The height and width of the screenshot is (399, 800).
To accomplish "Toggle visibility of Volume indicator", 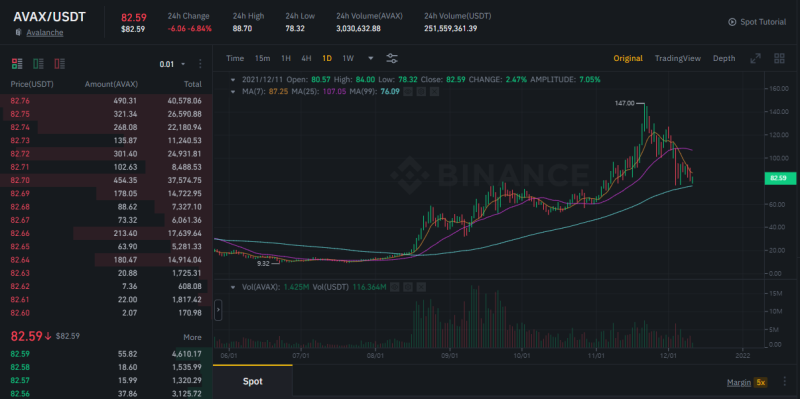I will point(394,287).
